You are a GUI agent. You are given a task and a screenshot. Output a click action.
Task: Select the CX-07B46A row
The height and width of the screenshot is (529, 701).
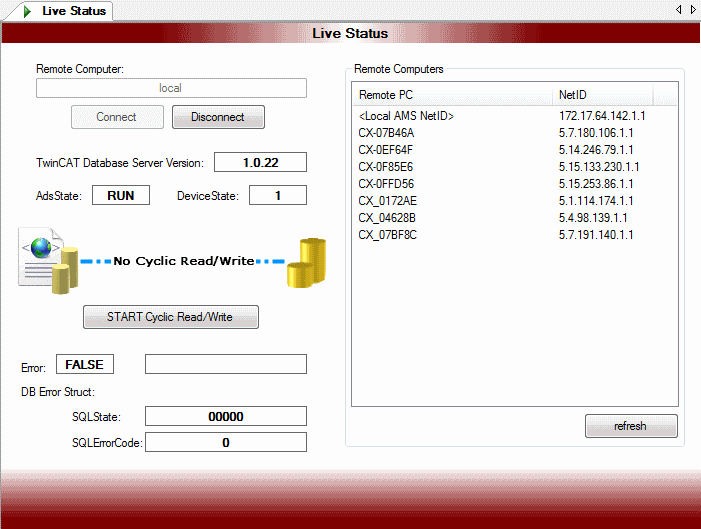[515, 133]
